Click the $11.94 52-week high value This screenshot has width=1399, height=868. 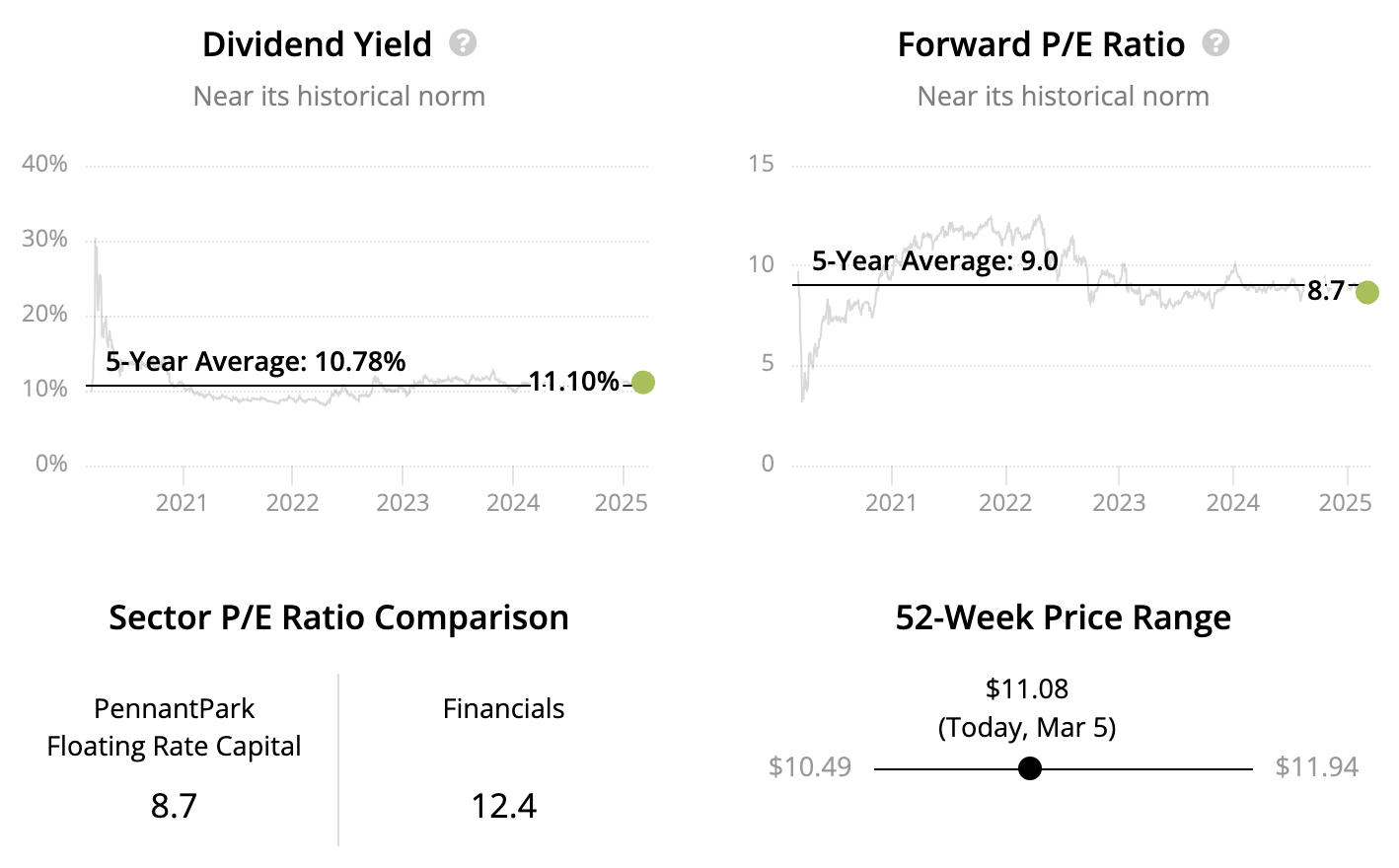(x=1316, y=767)
